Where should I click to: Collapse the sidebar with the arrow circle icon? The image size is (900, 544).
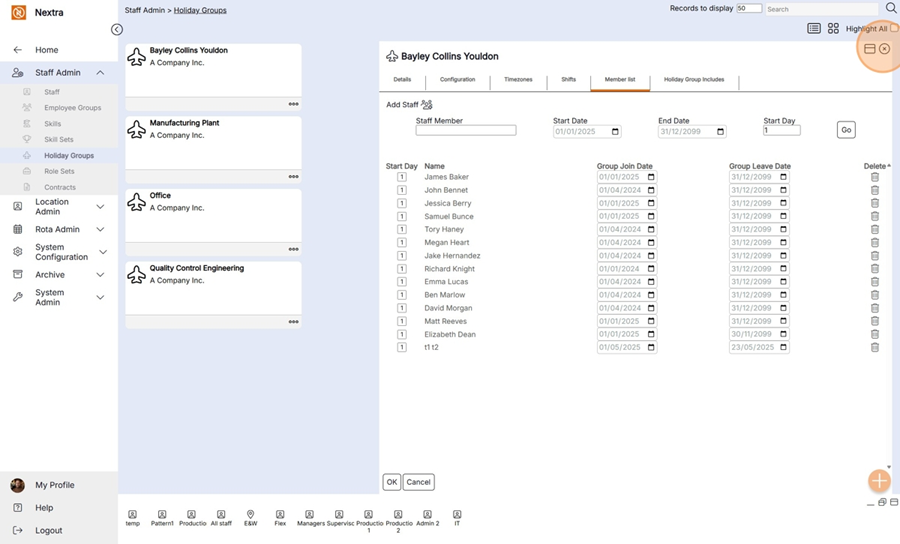pos(117,29)
